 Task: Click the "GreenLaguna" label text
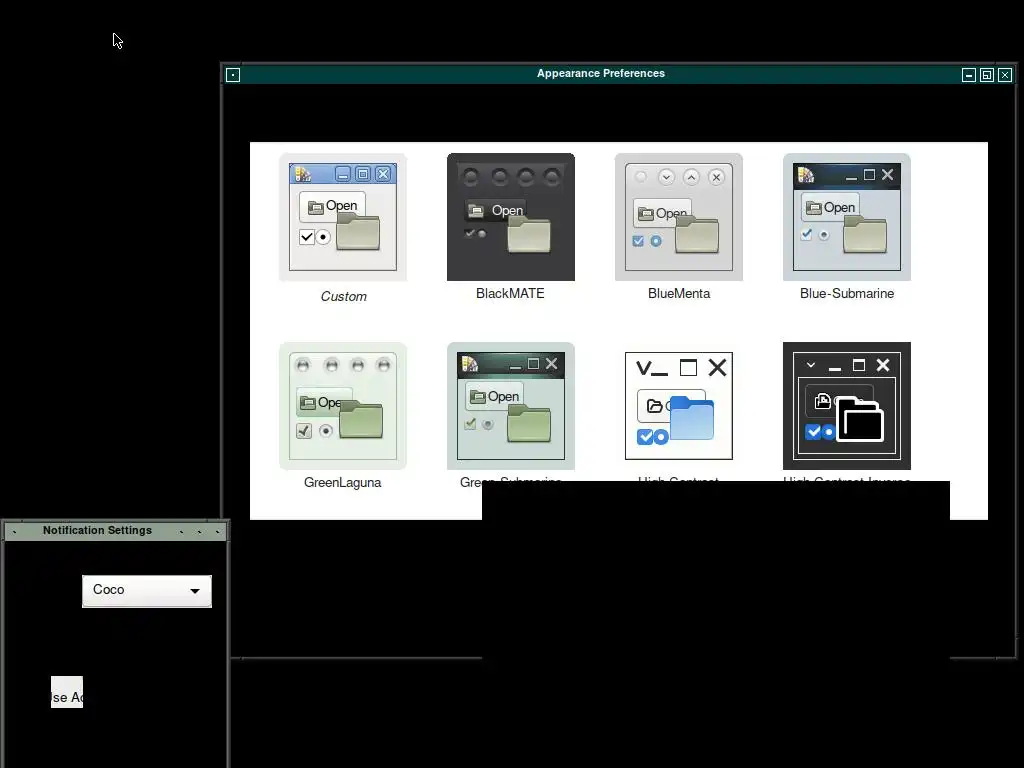tap(342, 483)
